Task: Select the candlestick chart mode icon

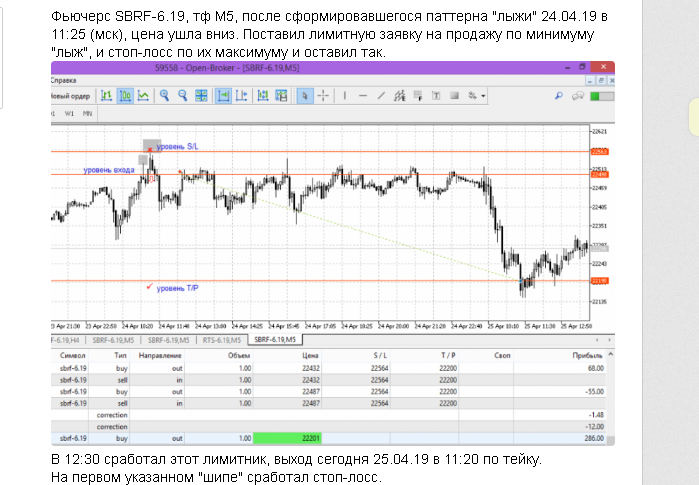Action: (x=125, y=96)
